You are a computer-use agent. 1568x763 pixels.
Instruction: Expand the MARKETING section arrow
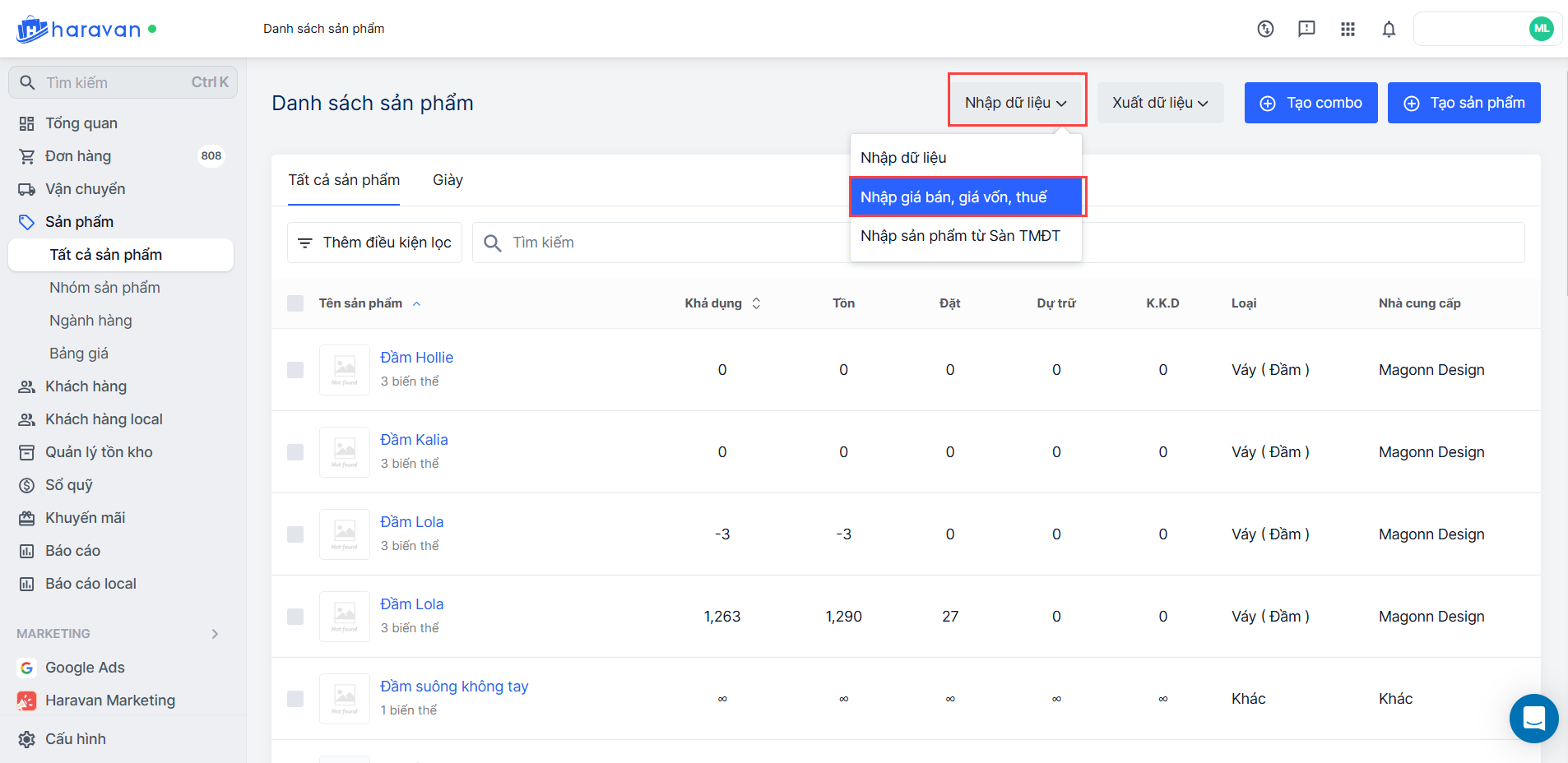pyautogui.click(x=215, y=634)
